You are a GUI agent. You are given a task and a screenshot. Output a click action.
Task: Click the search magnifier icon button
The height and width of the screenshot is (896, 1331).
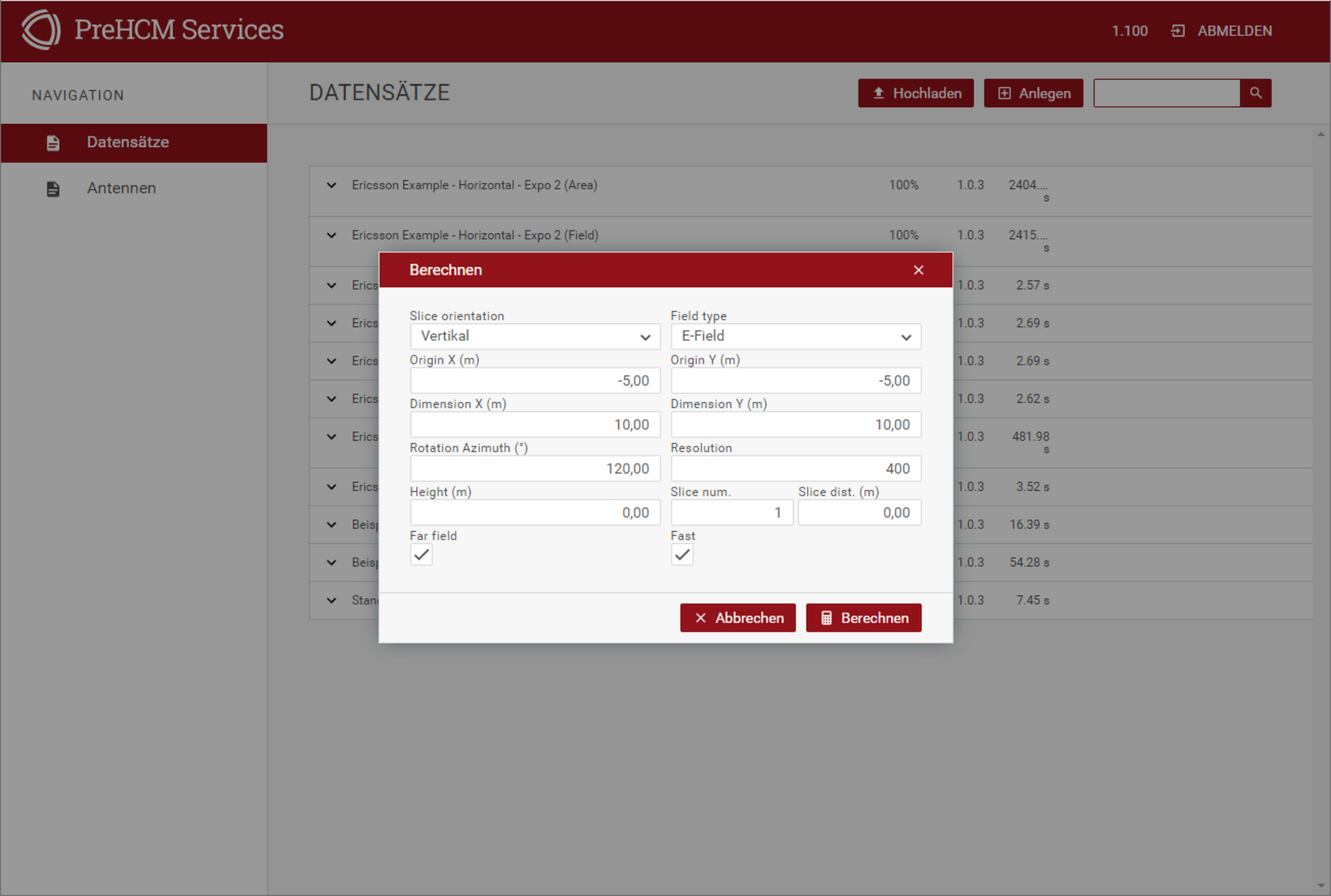coord(1256,93)
